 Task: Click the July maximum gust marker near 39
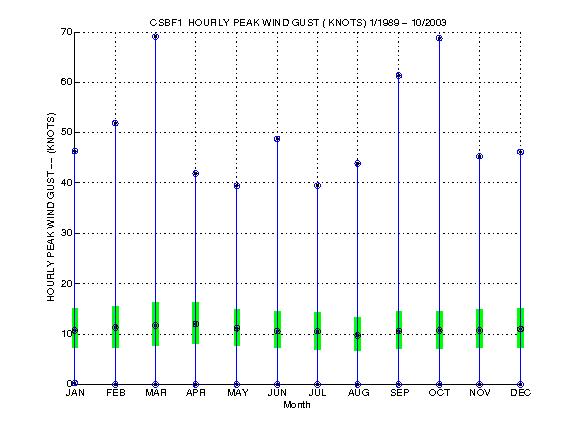318,186
